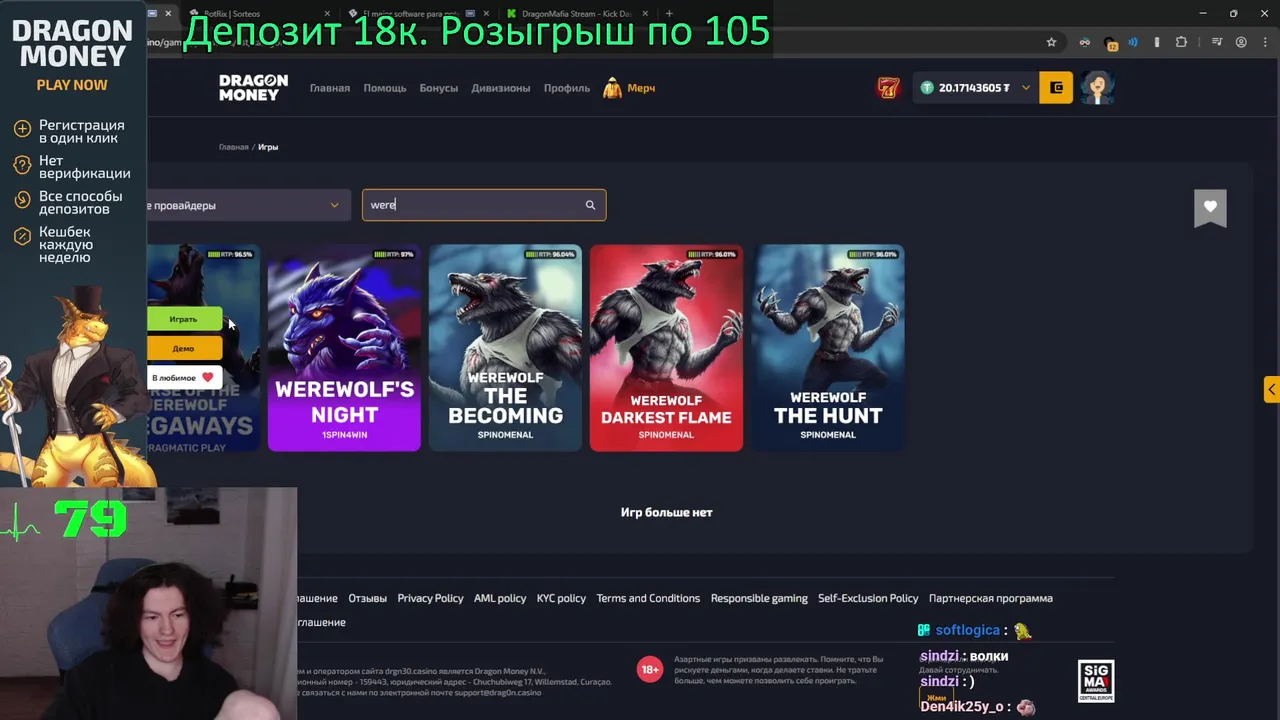Open Werewolf Darkest Flame game card
The image size is (1280, 720).
click(666, 347)
